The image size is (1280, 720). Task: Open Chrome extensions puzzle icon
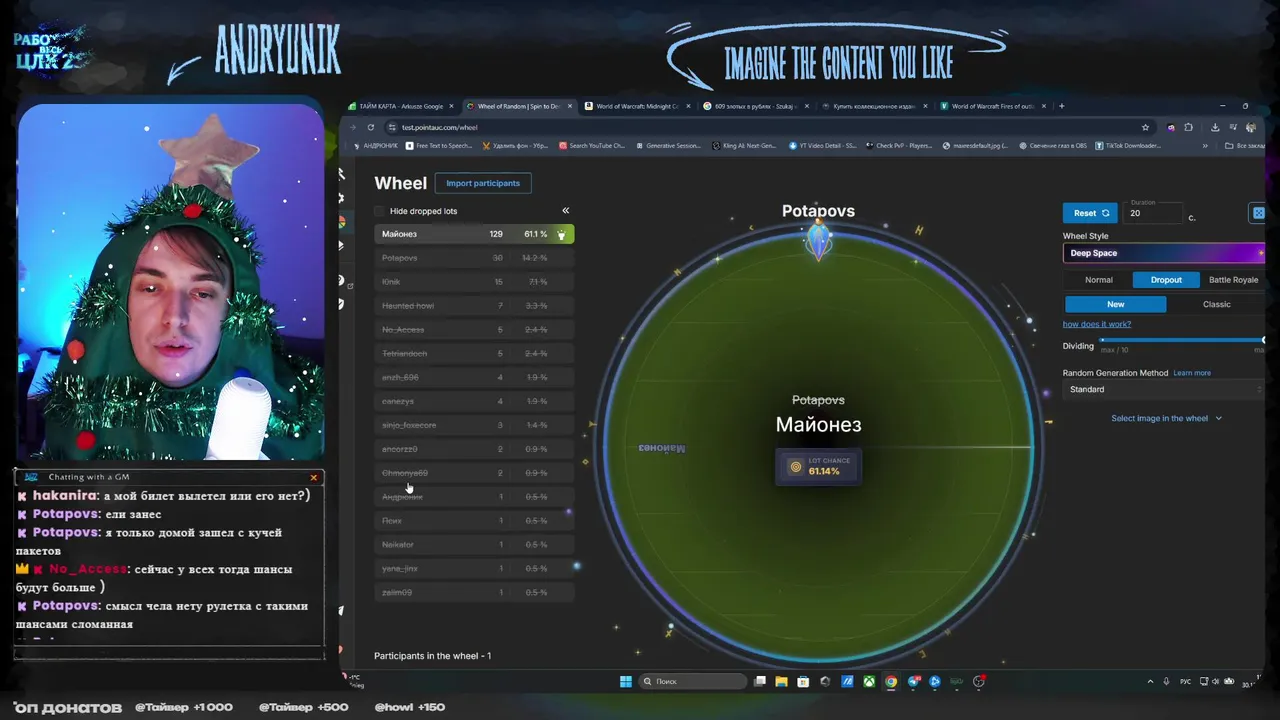pos(1188,127)
